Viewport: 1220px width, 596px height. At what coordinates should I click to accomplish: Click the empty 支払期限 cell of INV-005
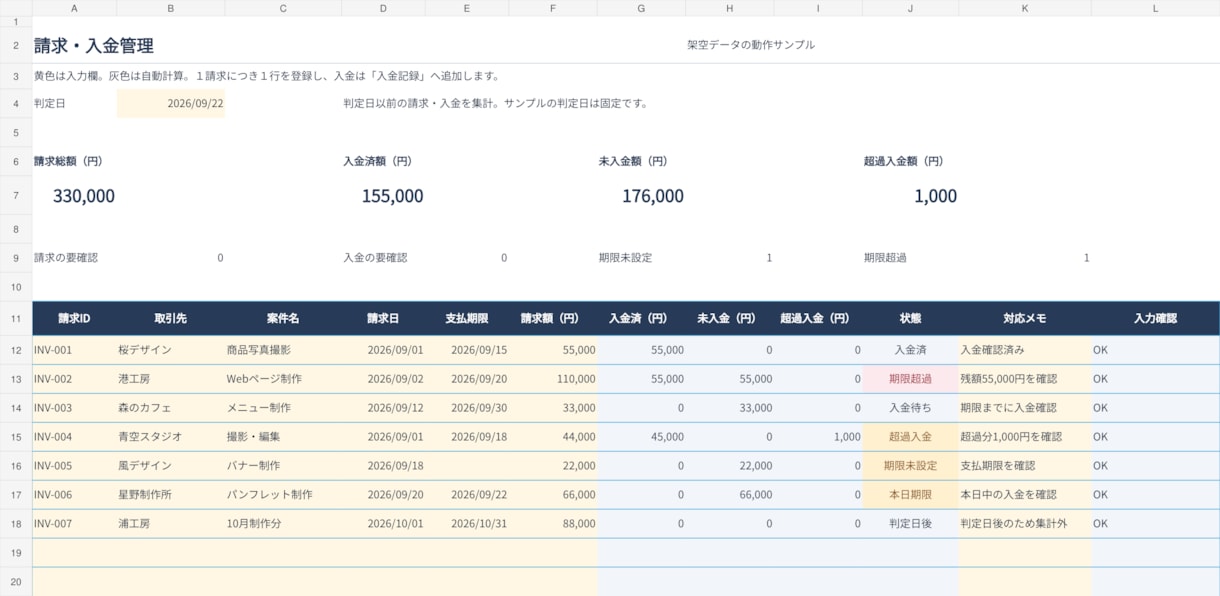[467, 466]
